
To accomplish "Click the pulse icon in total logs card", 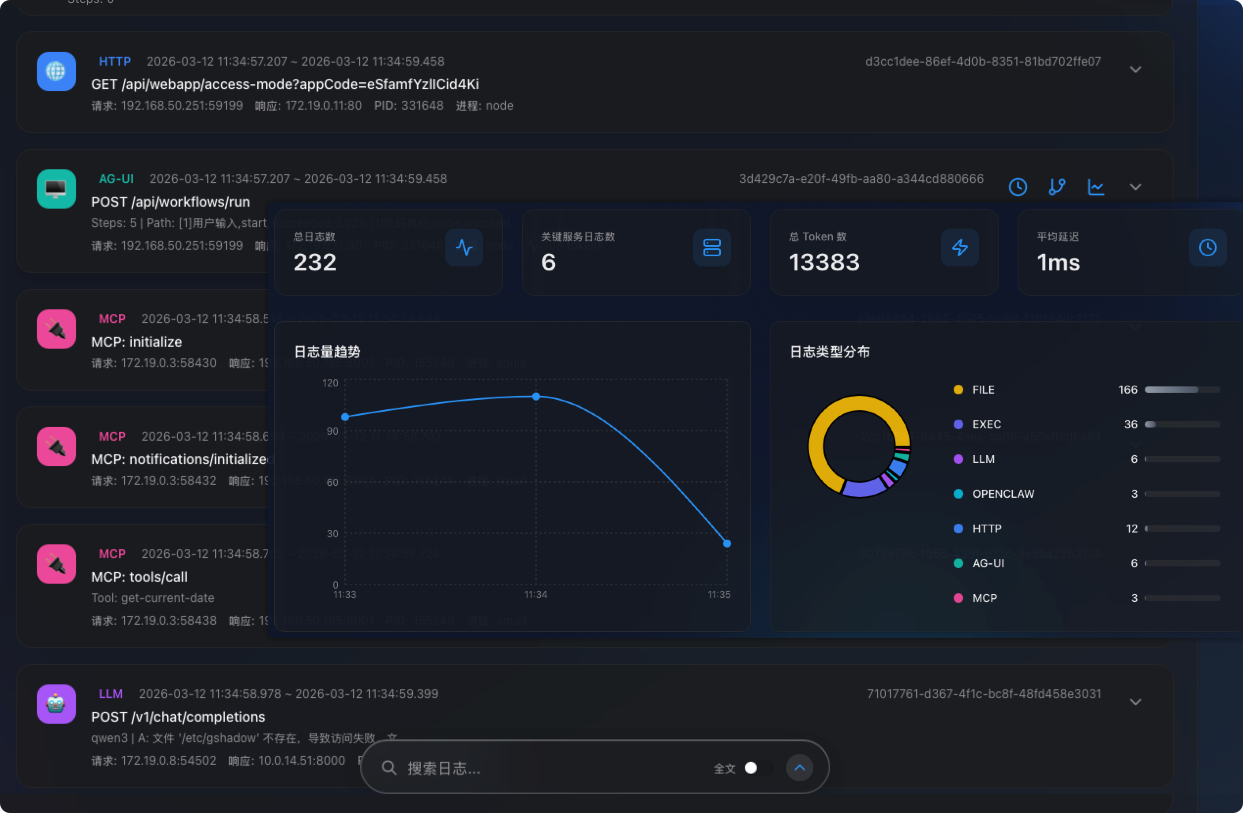I will 464,248.
